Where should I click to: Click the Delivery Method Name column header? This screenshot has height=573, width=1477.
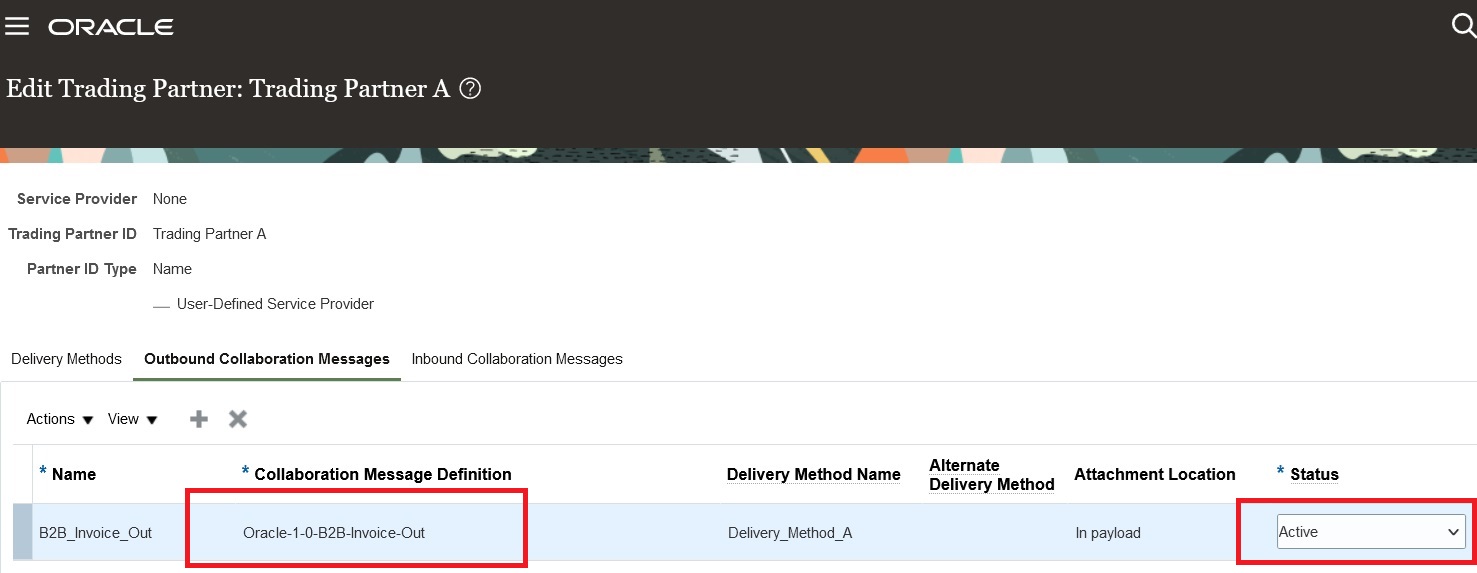pos(814,474)
